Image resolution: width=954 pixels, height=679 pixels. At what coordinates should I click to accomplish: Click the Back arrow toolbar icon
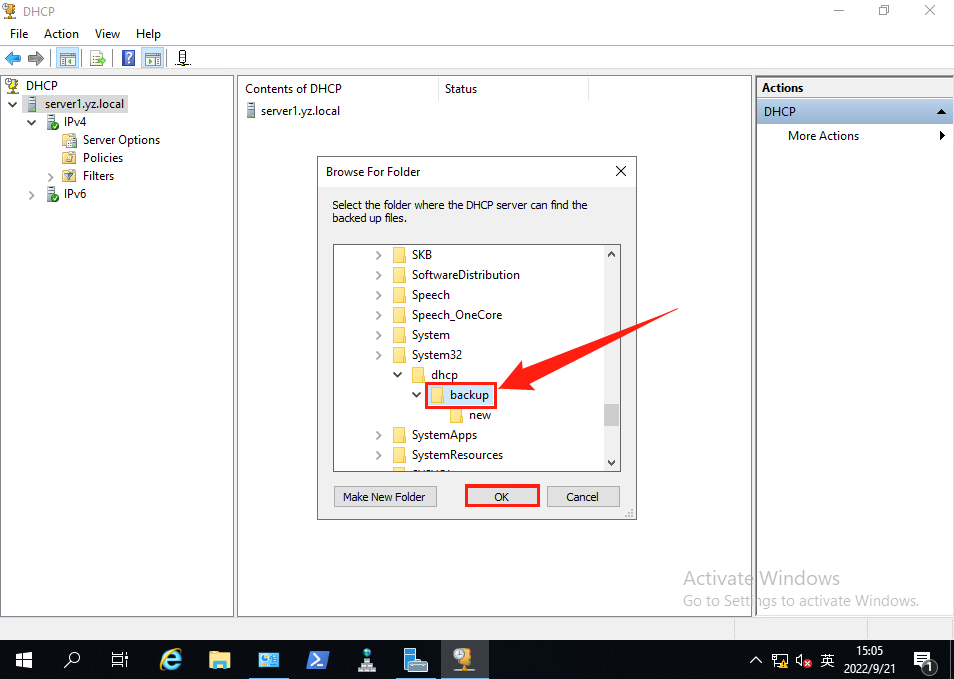pos(13,58)
